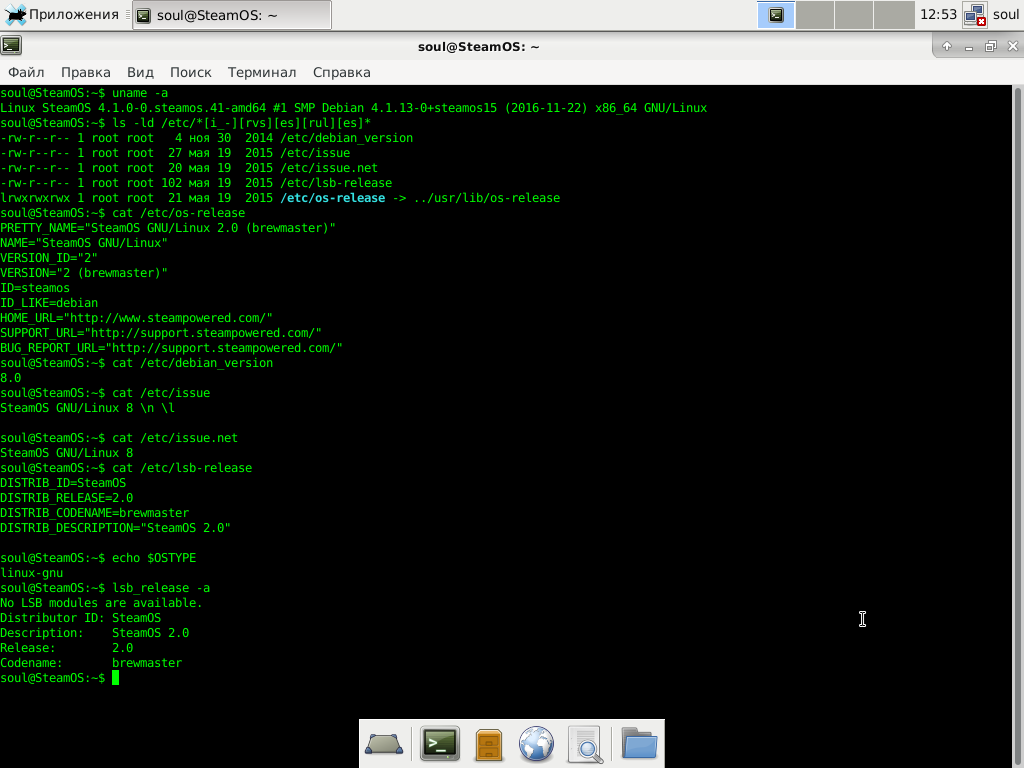Screen dimensions: 1024x768
Task: Click the 'echo $OSTYPE' command line
Action: coord(98,558)
